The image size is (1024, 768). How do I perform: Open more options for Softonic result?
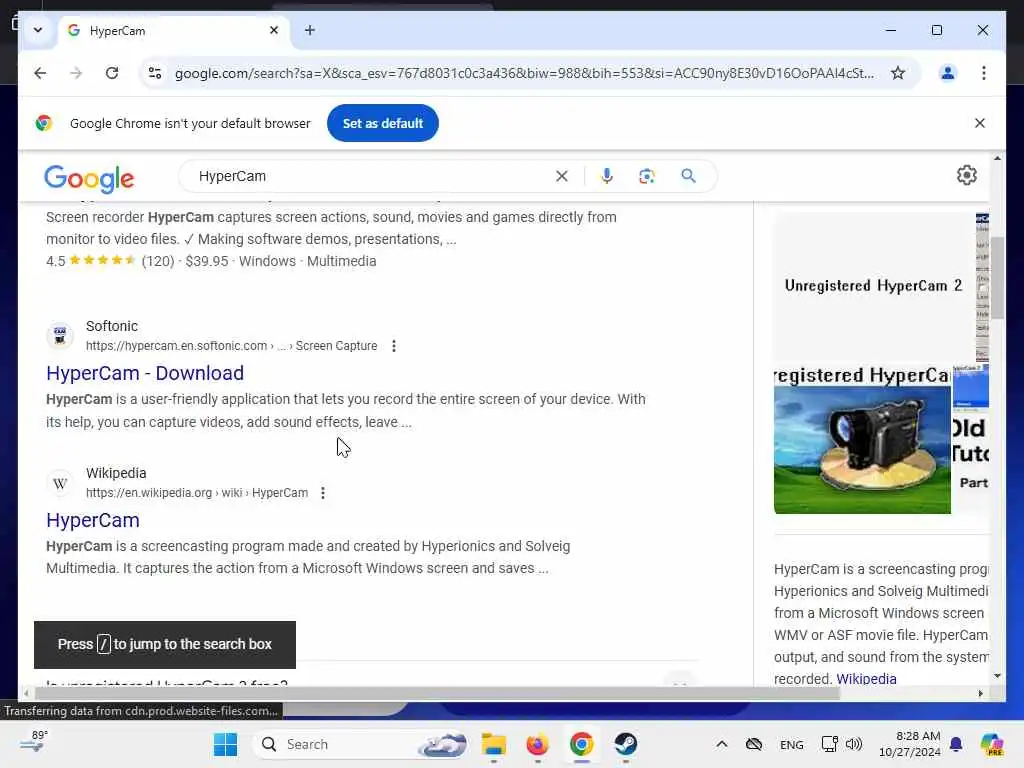(394, 346)
